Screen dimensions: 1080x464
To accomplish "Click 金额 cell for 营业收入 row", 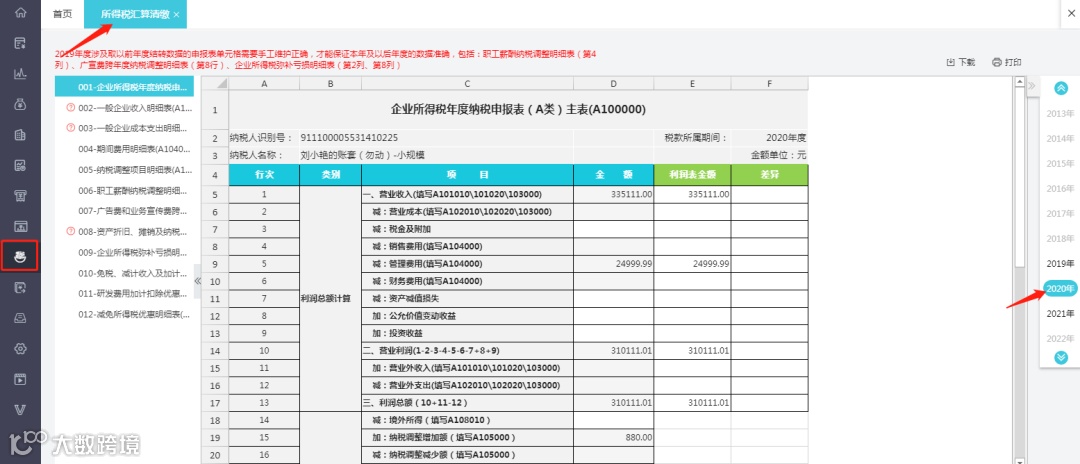I will coord(614,194).
